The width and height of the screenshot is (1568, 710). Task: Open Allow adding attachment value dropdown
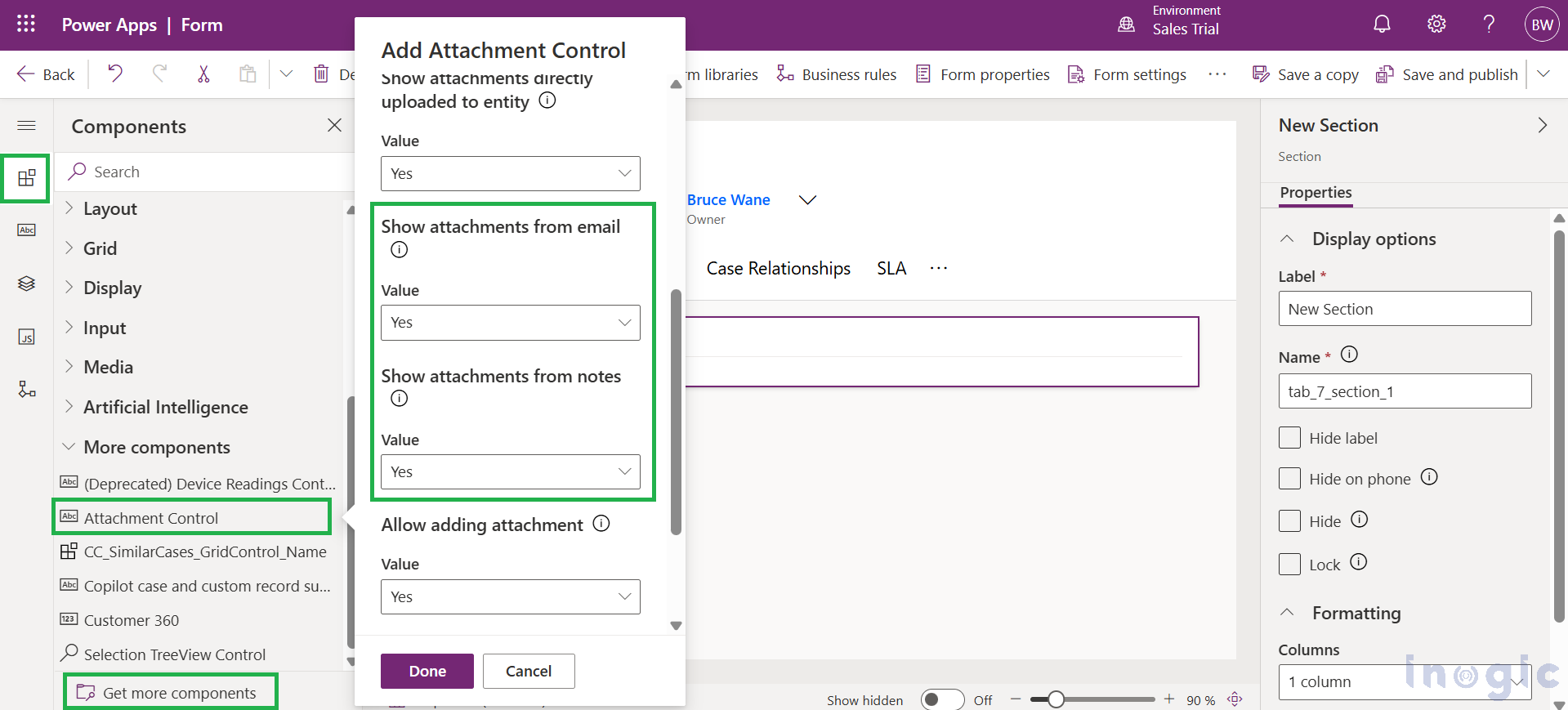(x=510, y=596)
